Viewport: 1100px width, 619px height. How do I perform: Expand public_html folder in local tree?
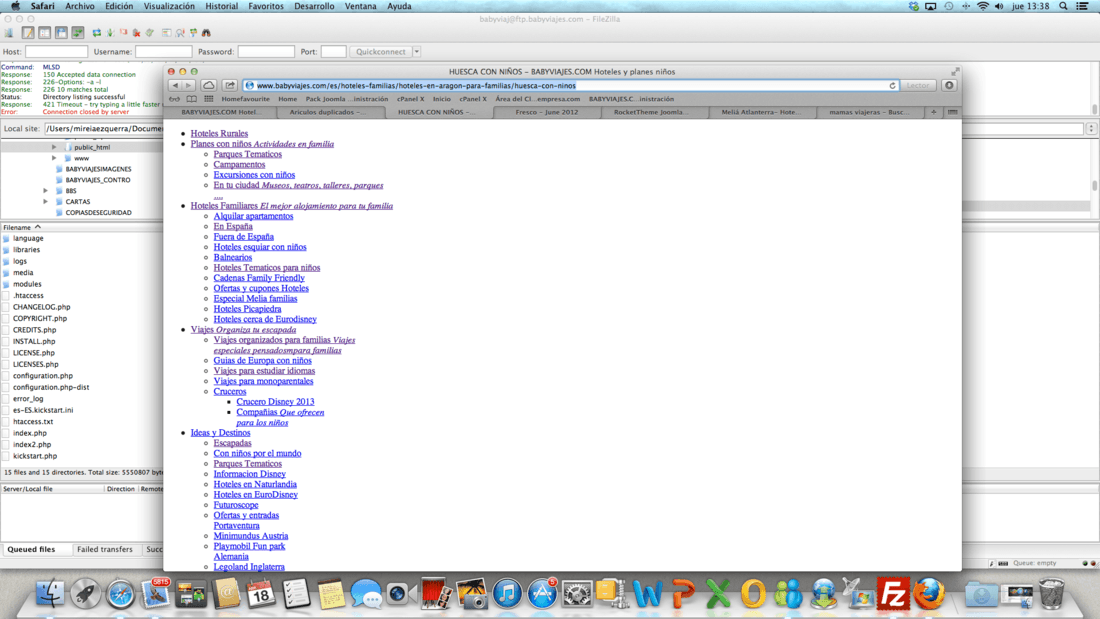pos(54,147)
